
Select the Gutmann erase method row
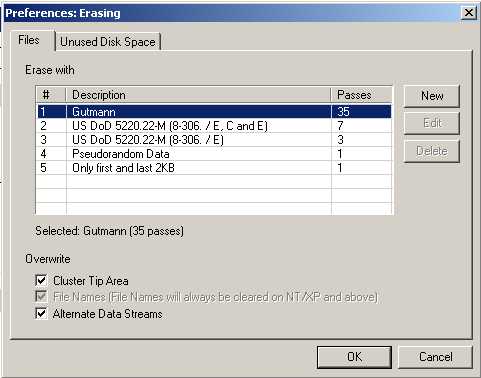(x=214, y=111)
